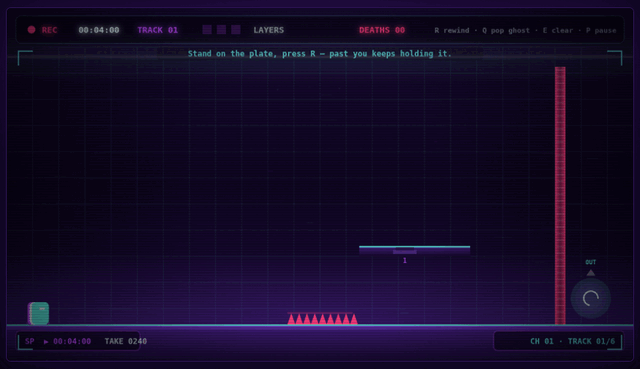Click the upward arrow above exit portal

591,273
